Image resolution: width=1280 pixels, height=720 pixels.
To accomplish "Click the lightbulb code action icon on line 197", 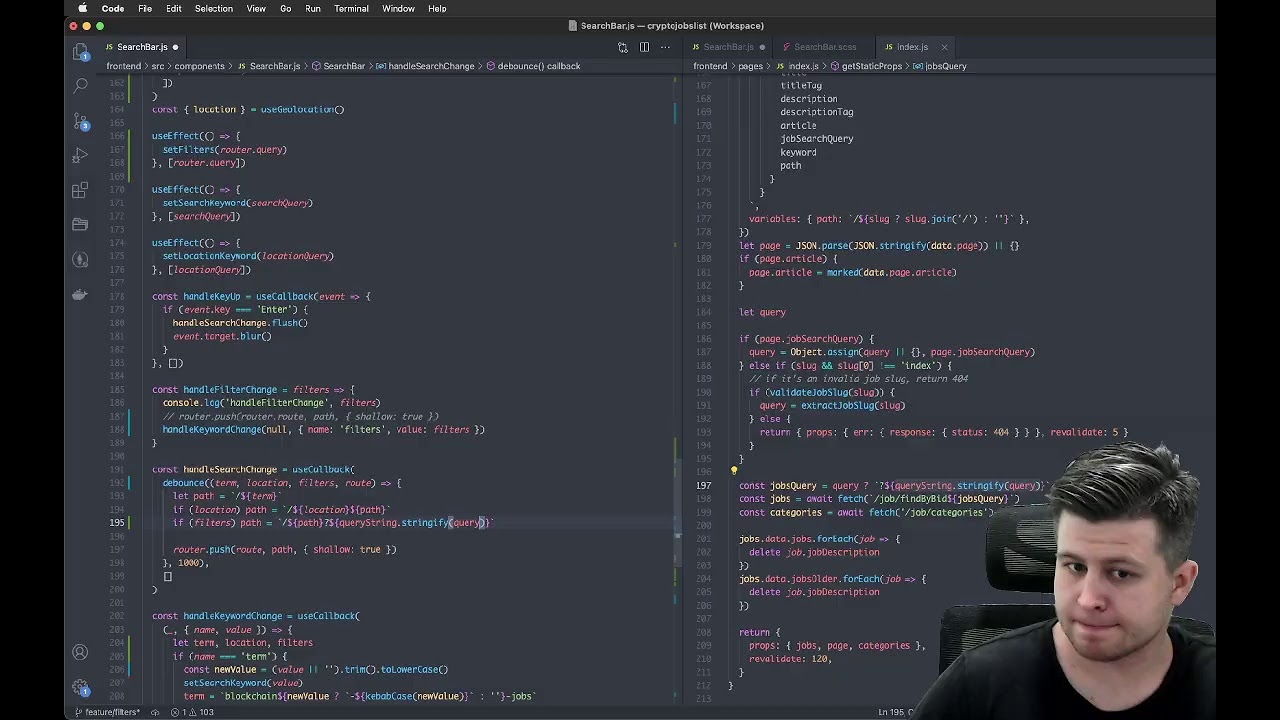I will pos(734,472).
